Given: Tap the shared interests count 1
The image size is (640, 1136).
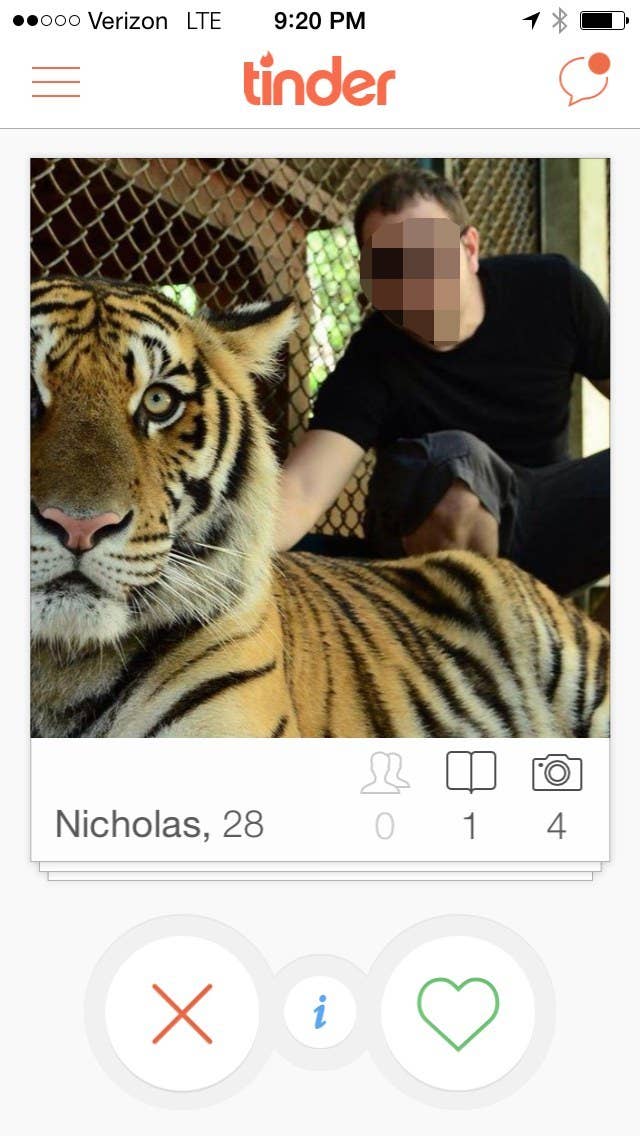Looking at the screenshot, I should [470, 826].
